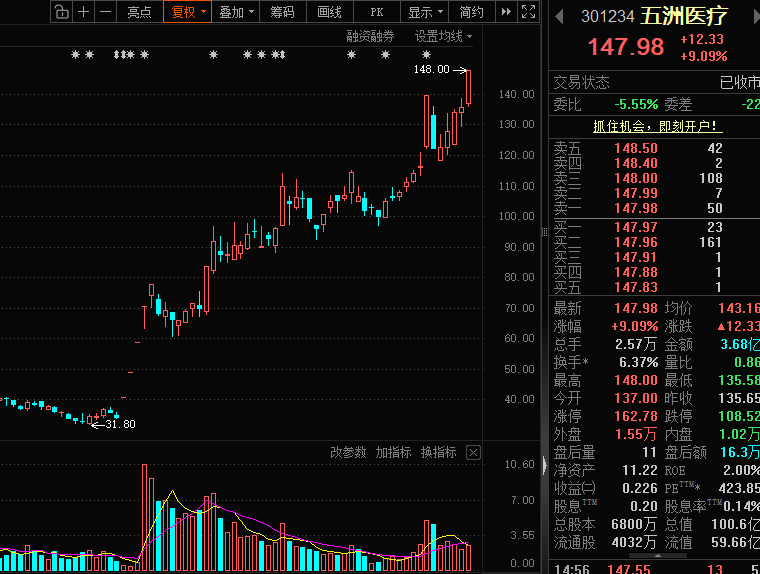This screenshot has width=760, height=574.
Task: Open the 设置均线 dropdown
Action: 443,36
